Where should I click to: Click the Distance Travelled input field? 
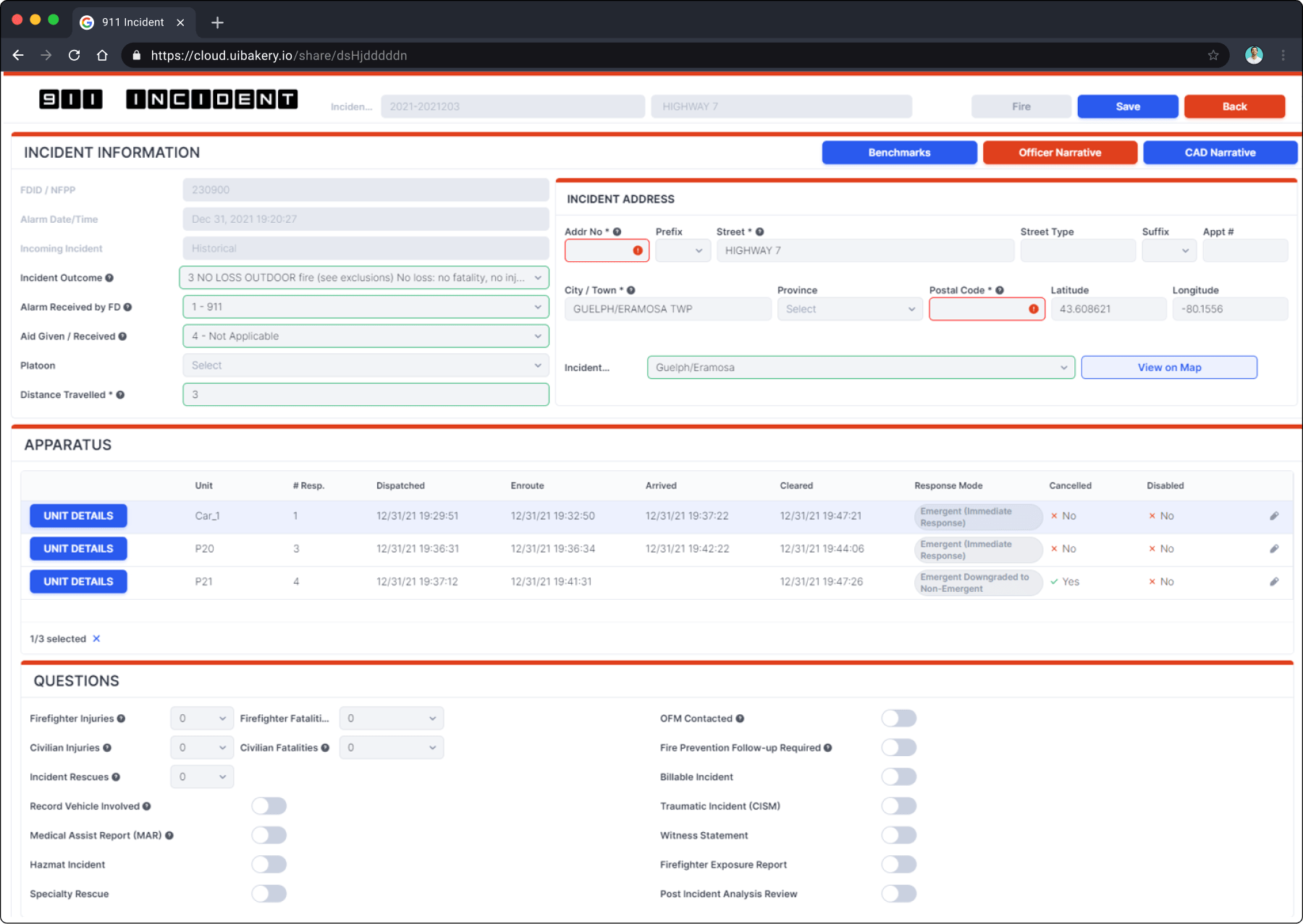[366, 395]
